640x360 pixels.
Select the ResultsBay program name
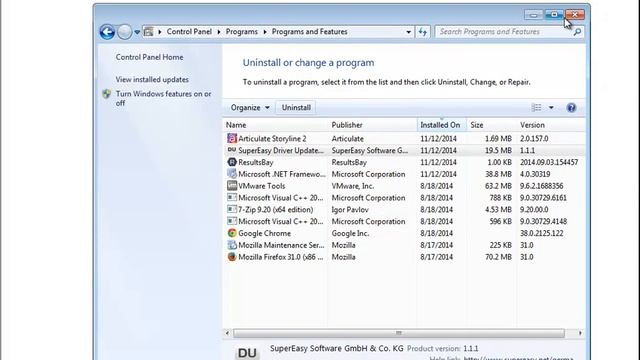(x=256, y=162)
